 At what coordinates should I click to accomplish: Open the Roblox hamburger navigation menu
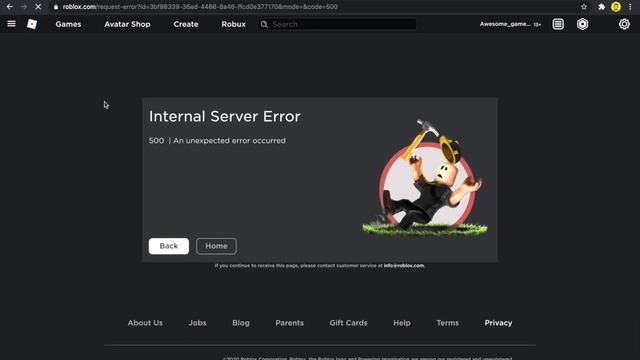coord(11,24)
